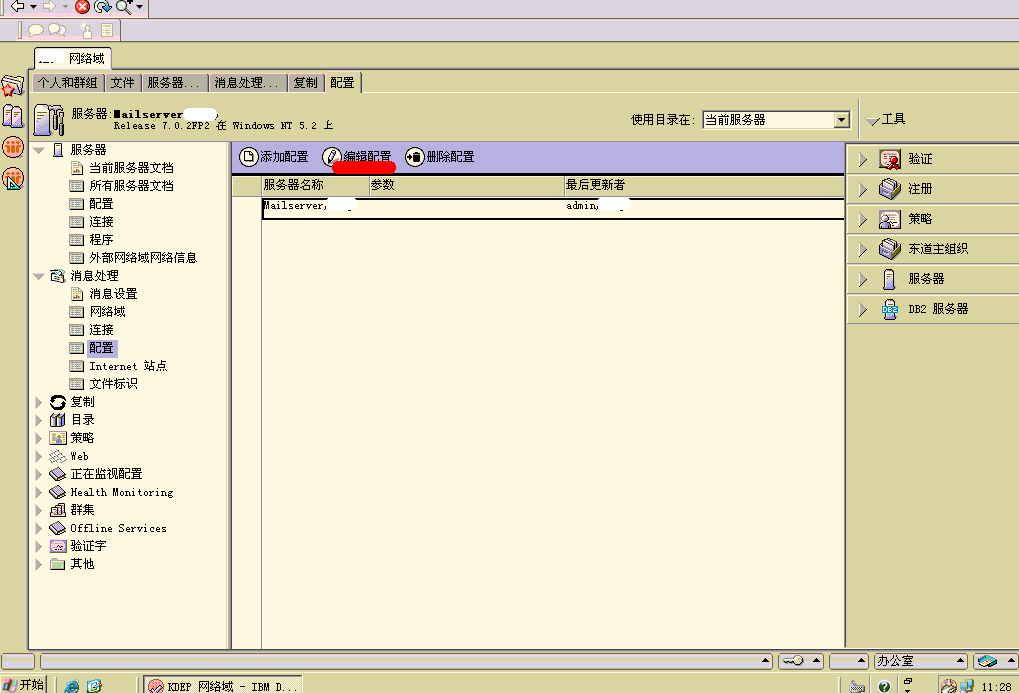
Task: Switch to the 个人和群组 tab
Action: 68,83
